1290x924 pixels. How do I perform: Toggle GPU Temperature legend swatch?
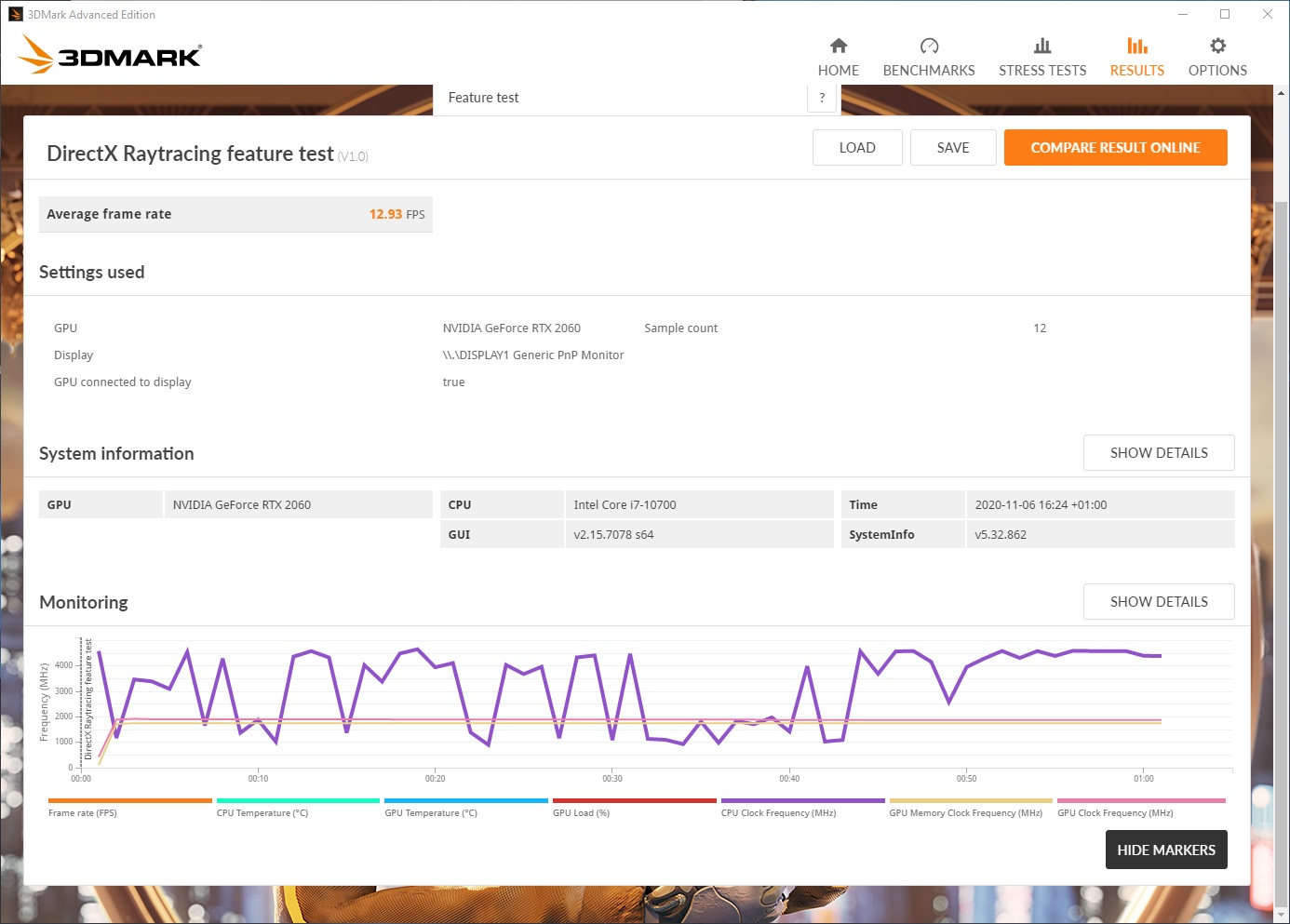(x=466, y=800)
